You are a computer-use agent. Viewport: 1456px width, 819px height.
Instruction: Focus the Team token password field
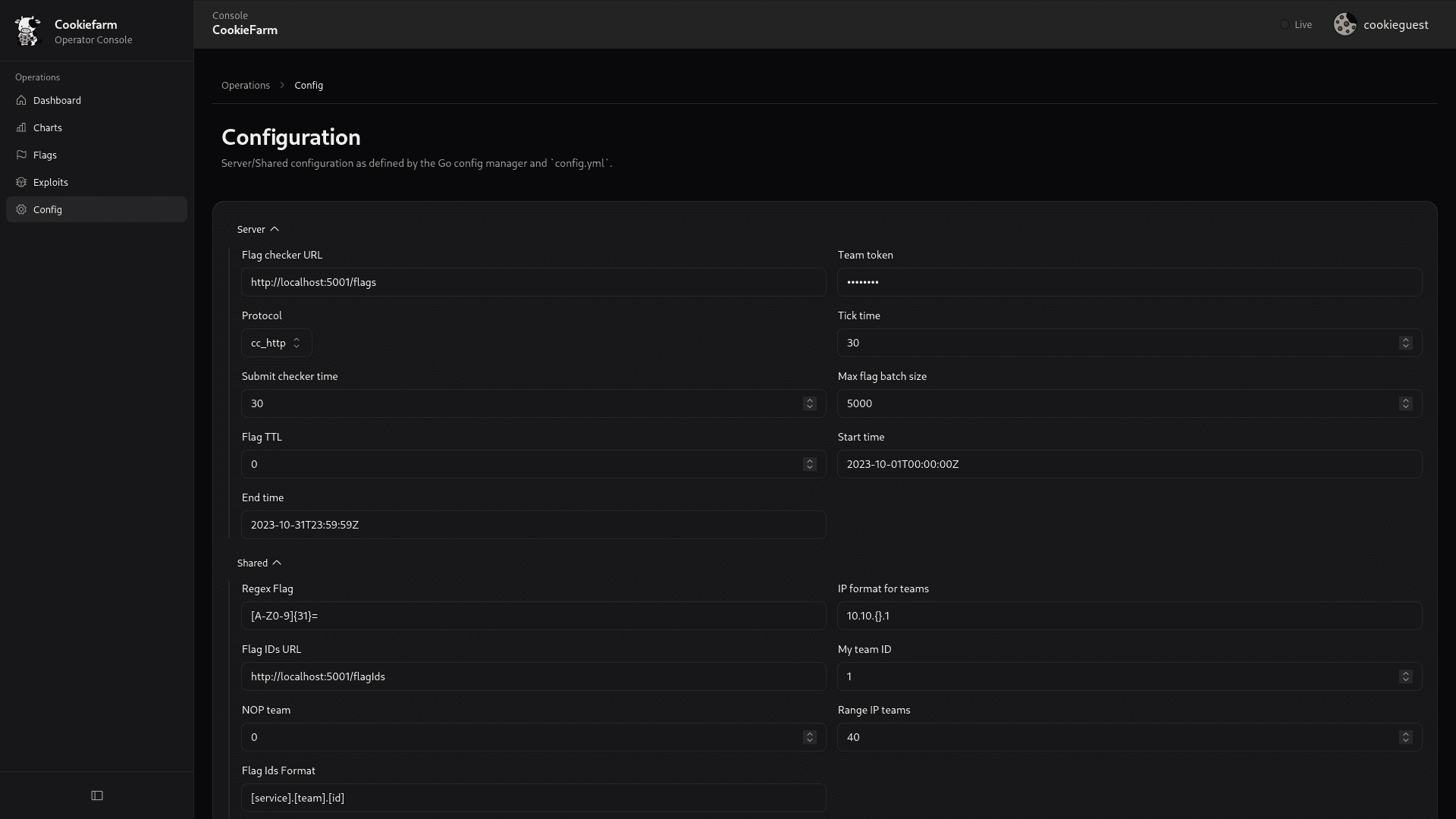coord(1129,282)
